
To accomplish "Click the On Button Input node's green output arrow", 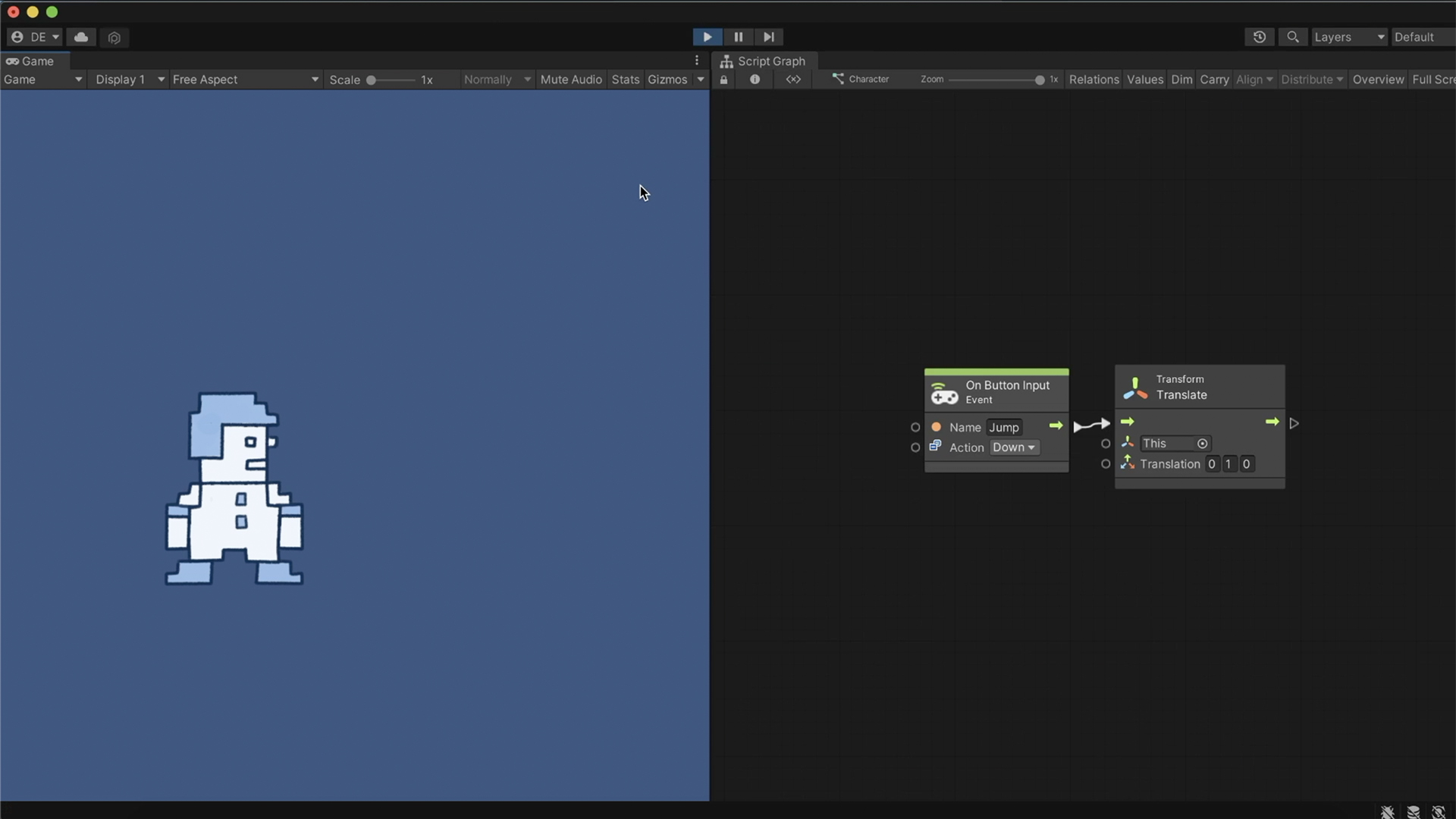I will [x=1056, y=425].
